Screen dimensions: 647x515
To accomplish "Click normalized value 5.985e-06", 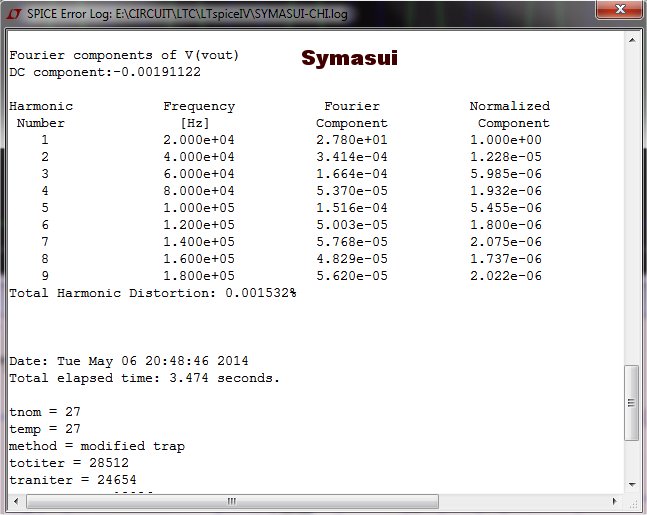I will tap(505, 174).
